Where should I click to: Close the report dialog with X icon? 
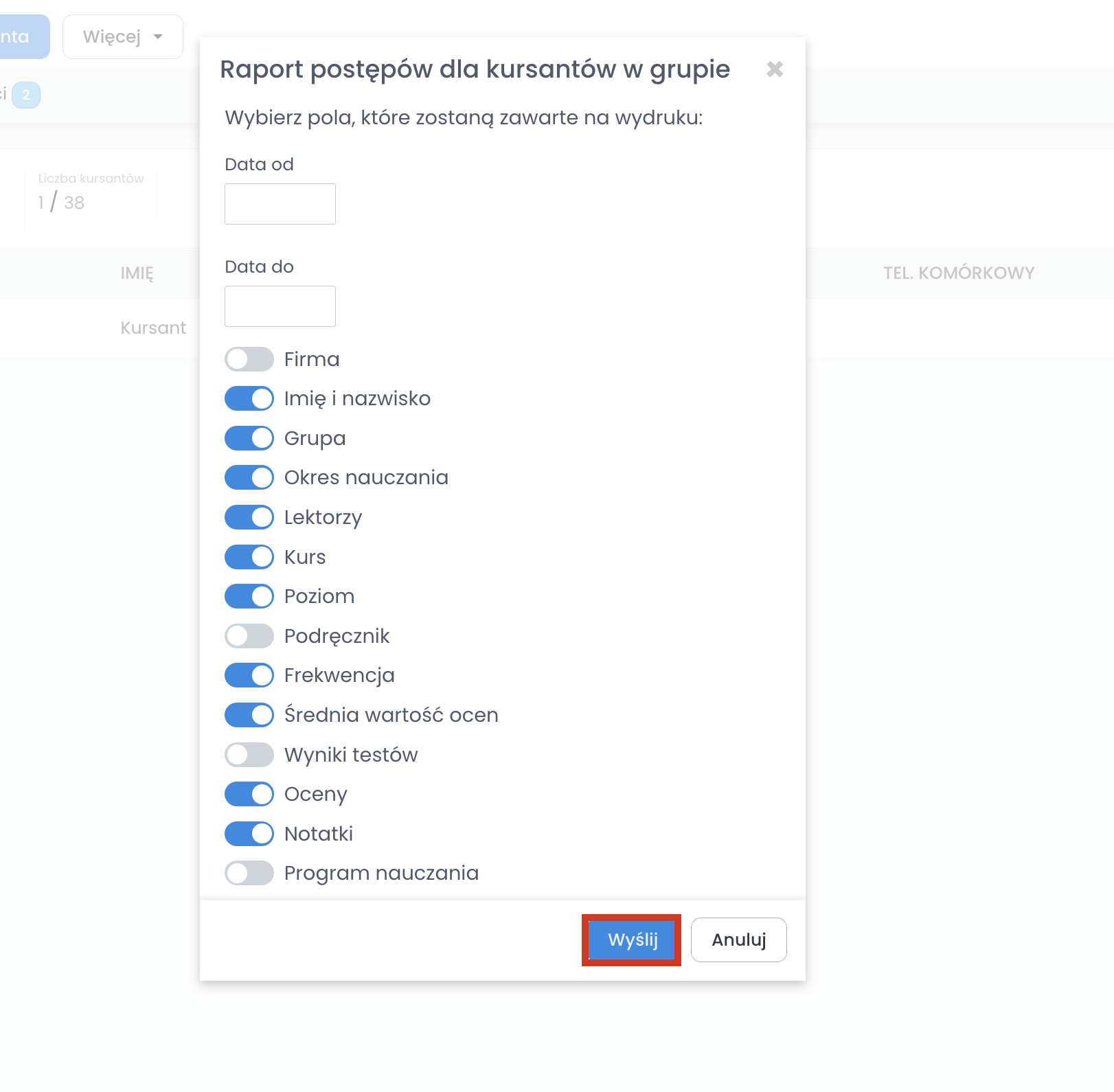tap(775, 69)
